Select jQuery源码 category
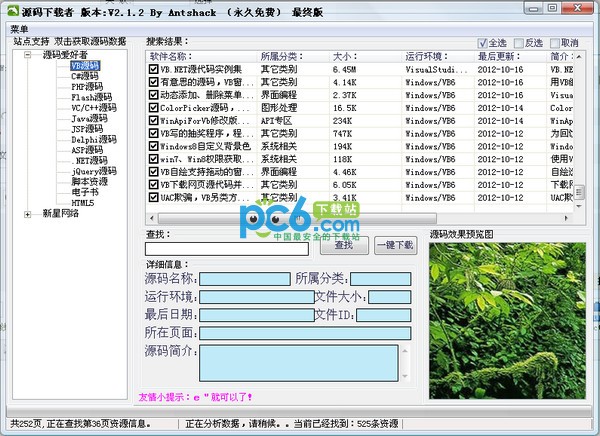This screenshot has height=436, width=600. 94,171
